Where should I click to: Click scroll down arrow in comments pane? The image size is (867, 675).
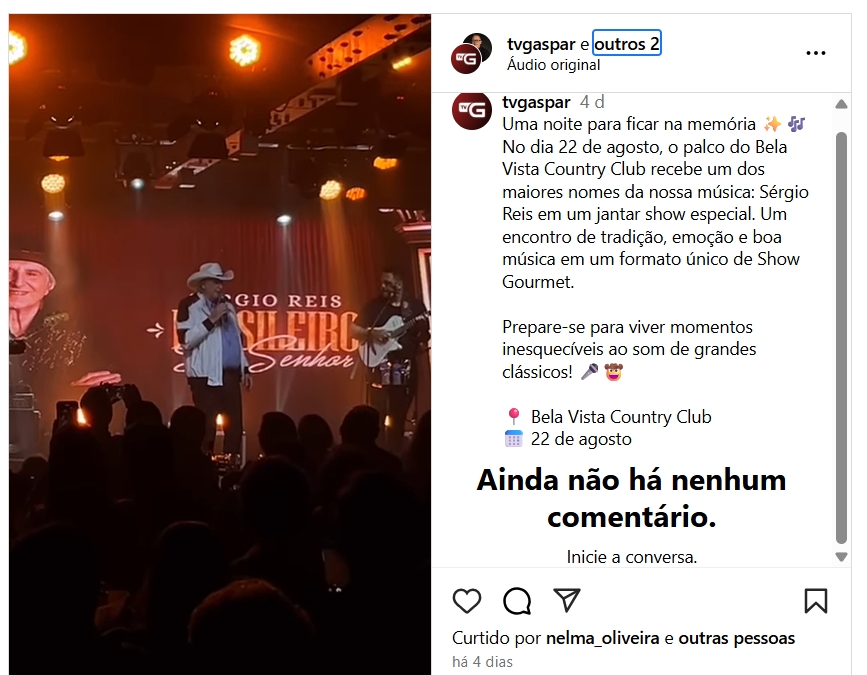[841, 557]
